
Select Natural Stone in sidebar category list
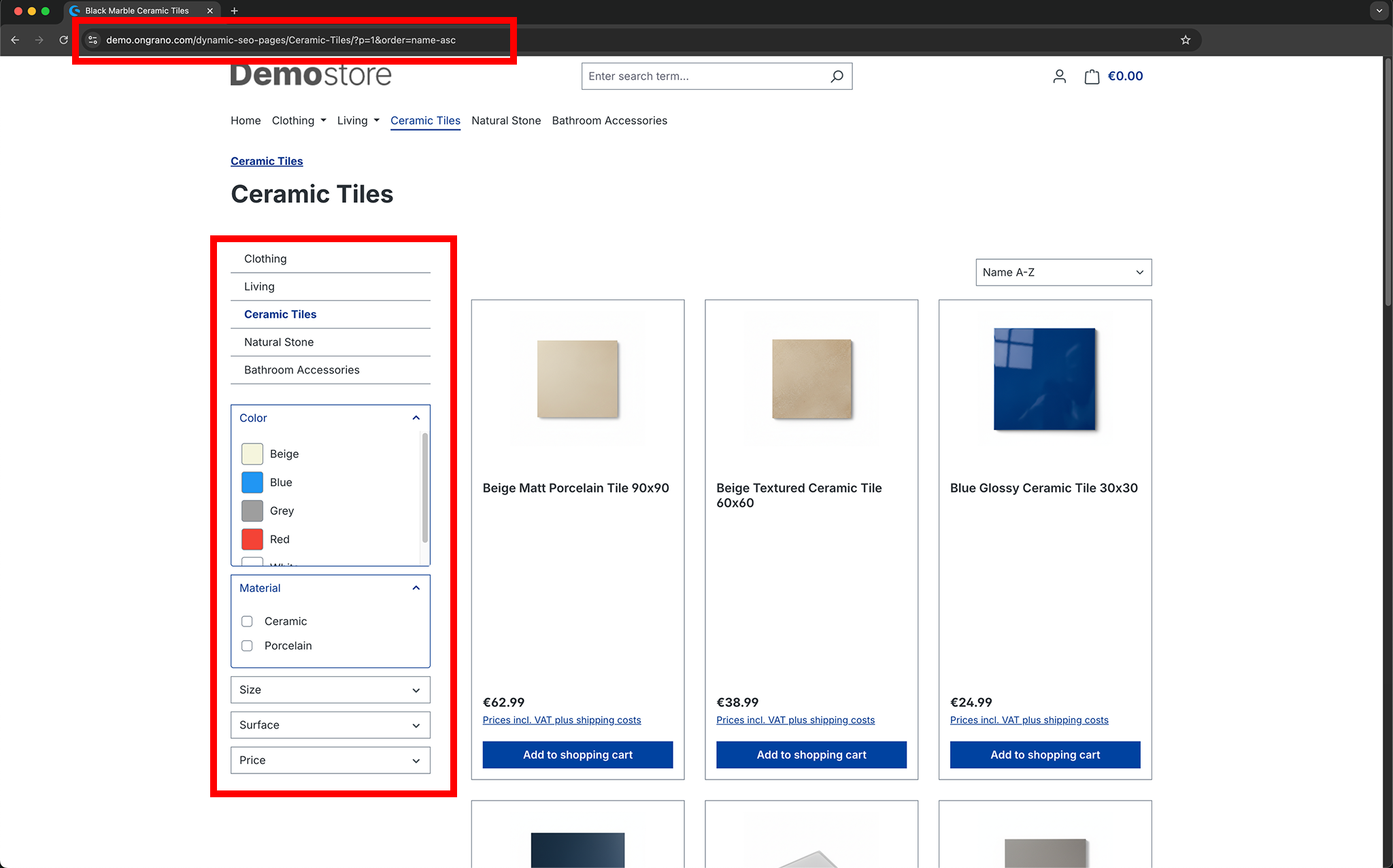(x=331, y=342)
